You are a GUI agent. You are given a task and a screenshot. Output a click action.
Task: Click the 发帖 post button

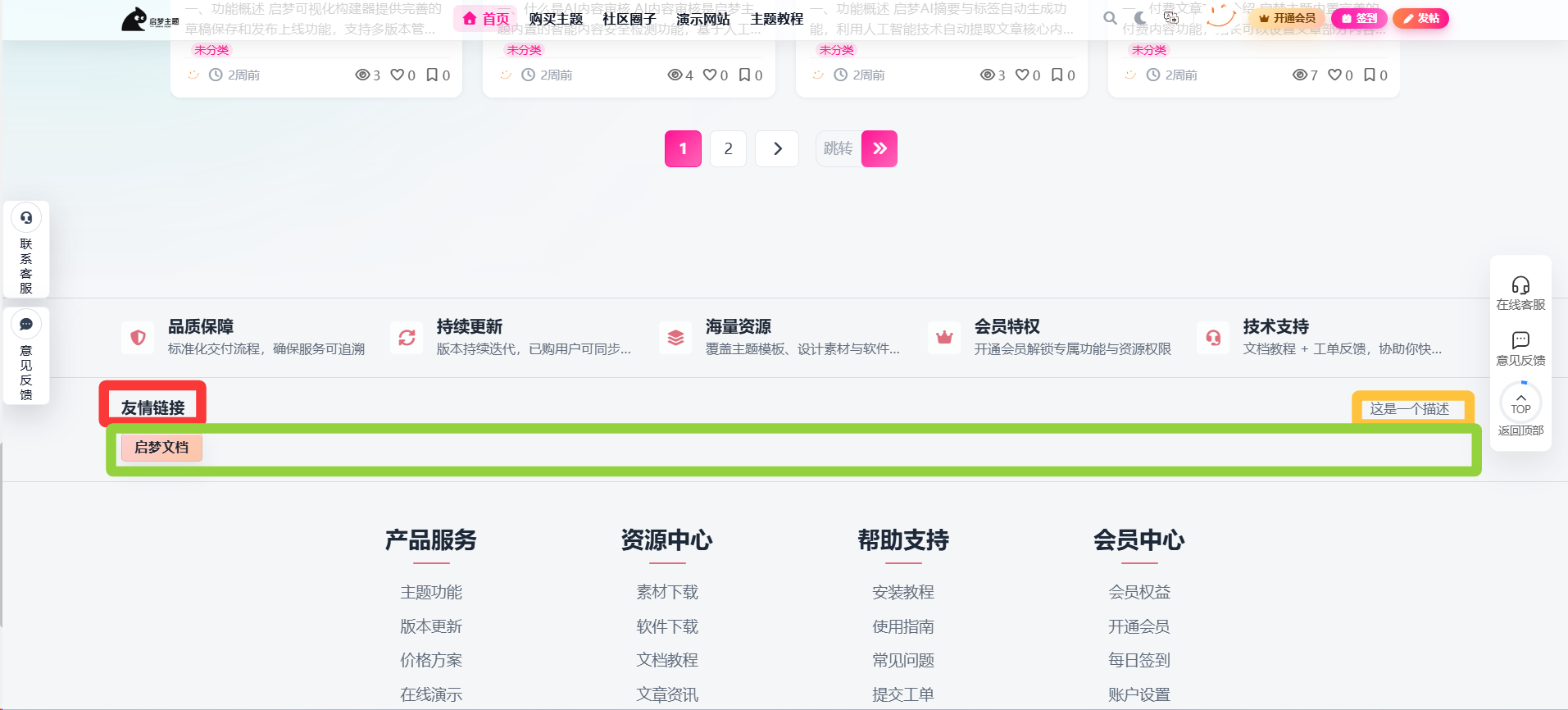(1420, 18)
